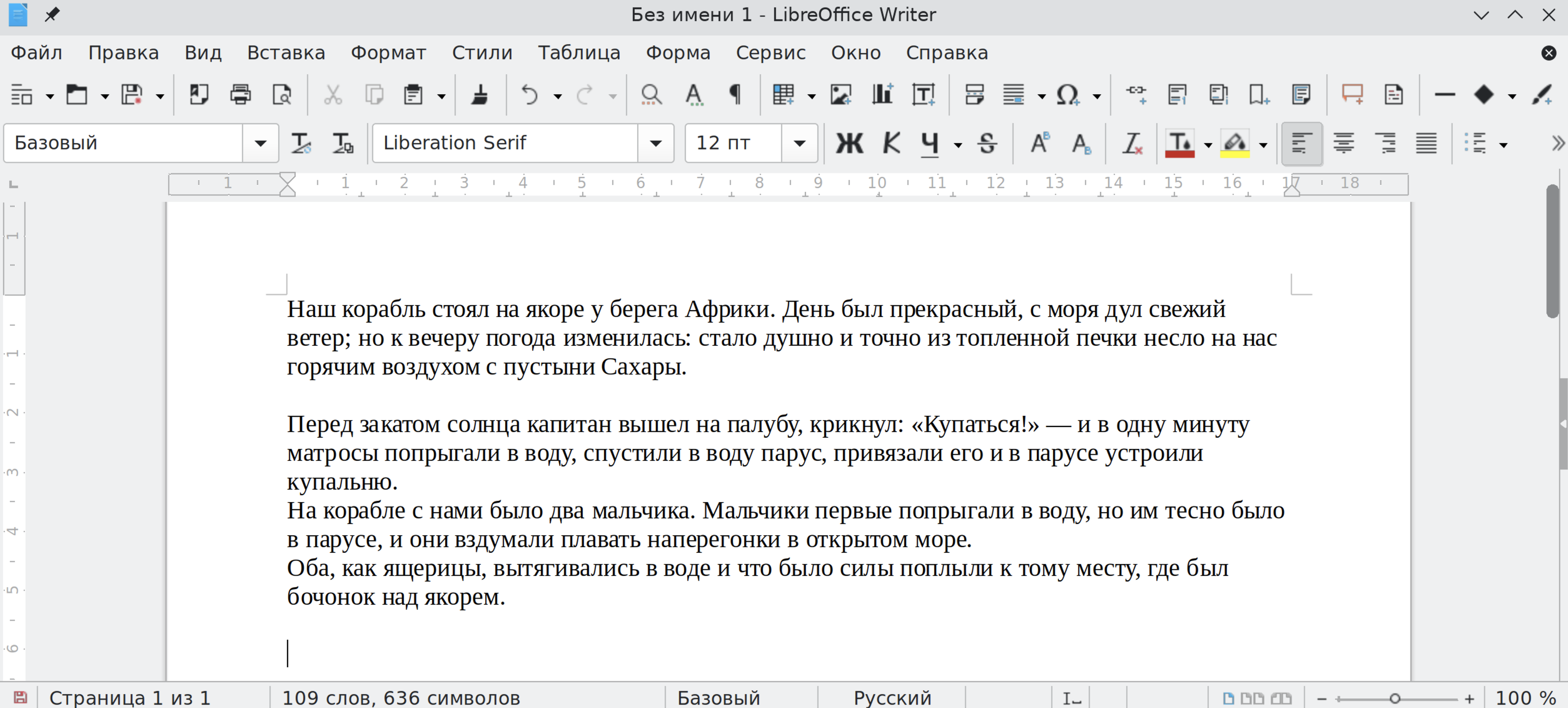Open the Вставка menu
Image resolution: width=1568 pixels, height=708 pixels.
(x=286, y=53)
